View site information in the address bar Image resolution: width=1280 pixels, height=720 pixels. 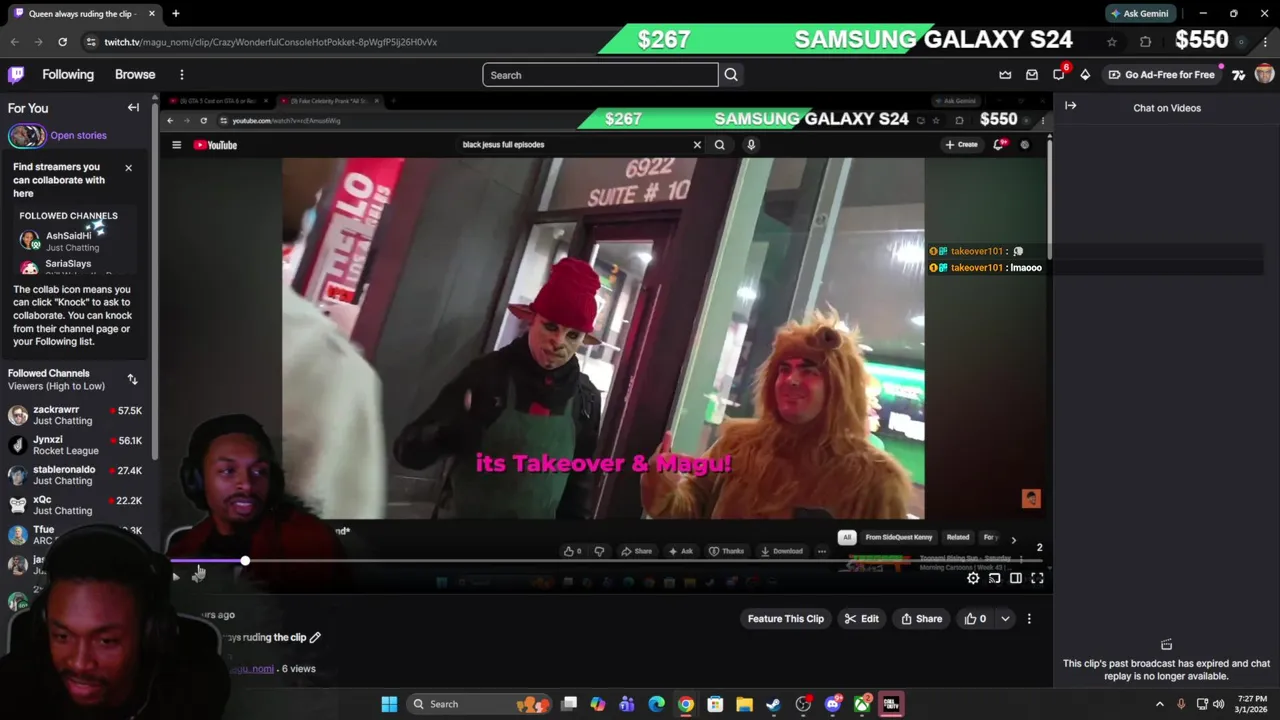click(91, 42)
